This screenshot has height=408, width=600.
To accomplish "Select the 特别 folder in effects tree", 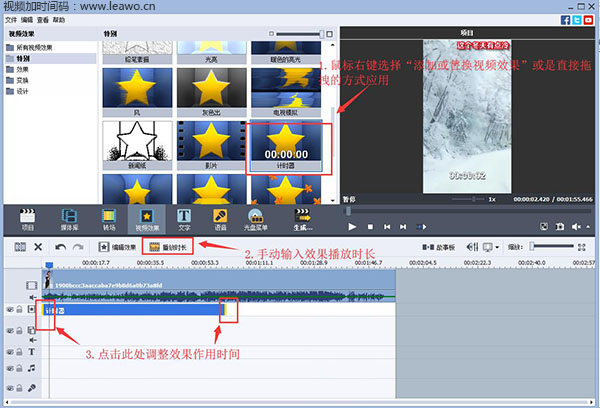I will tap(18, 59).
